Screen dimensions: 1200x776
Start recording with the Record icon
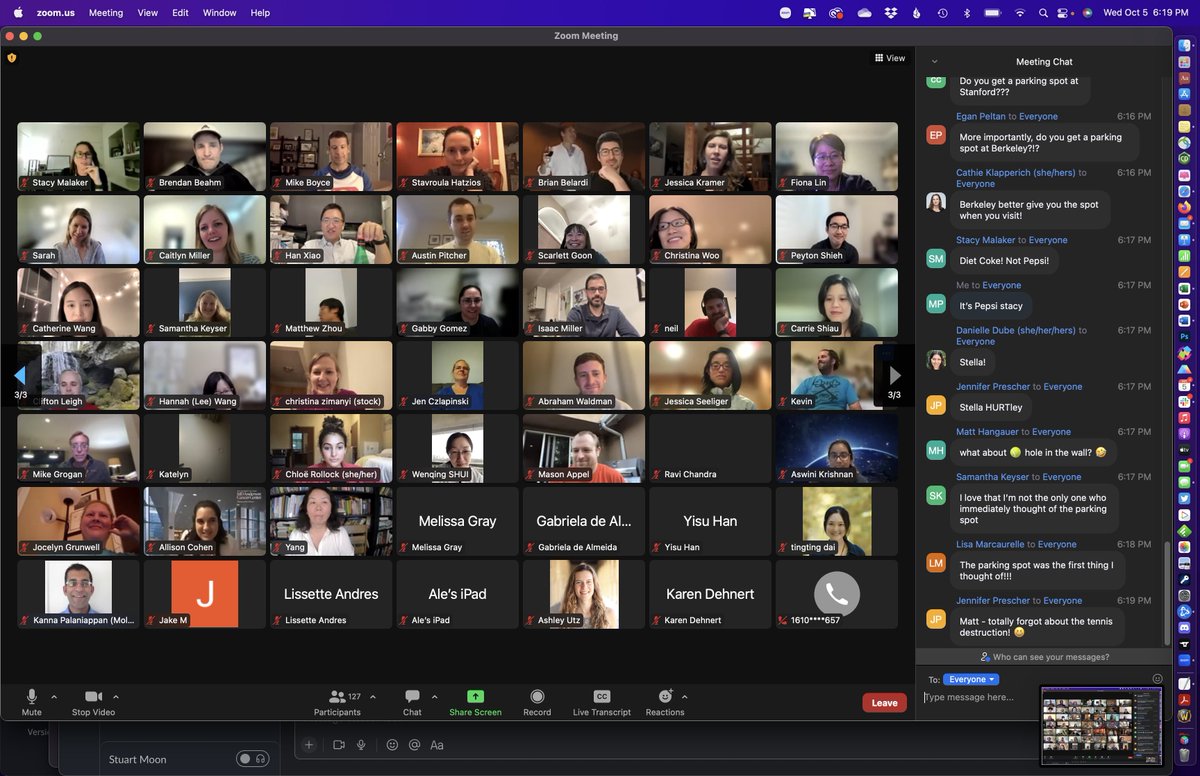pos(537,702)
